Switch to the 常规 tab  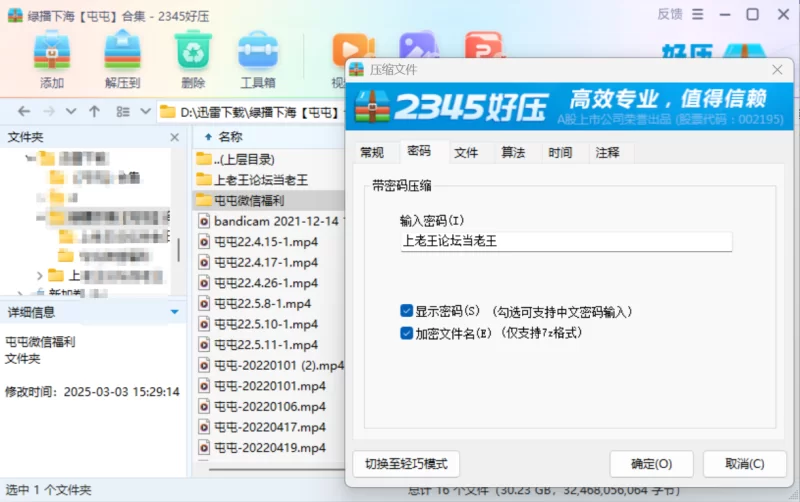pyautogui.click(x=372, y=152)
